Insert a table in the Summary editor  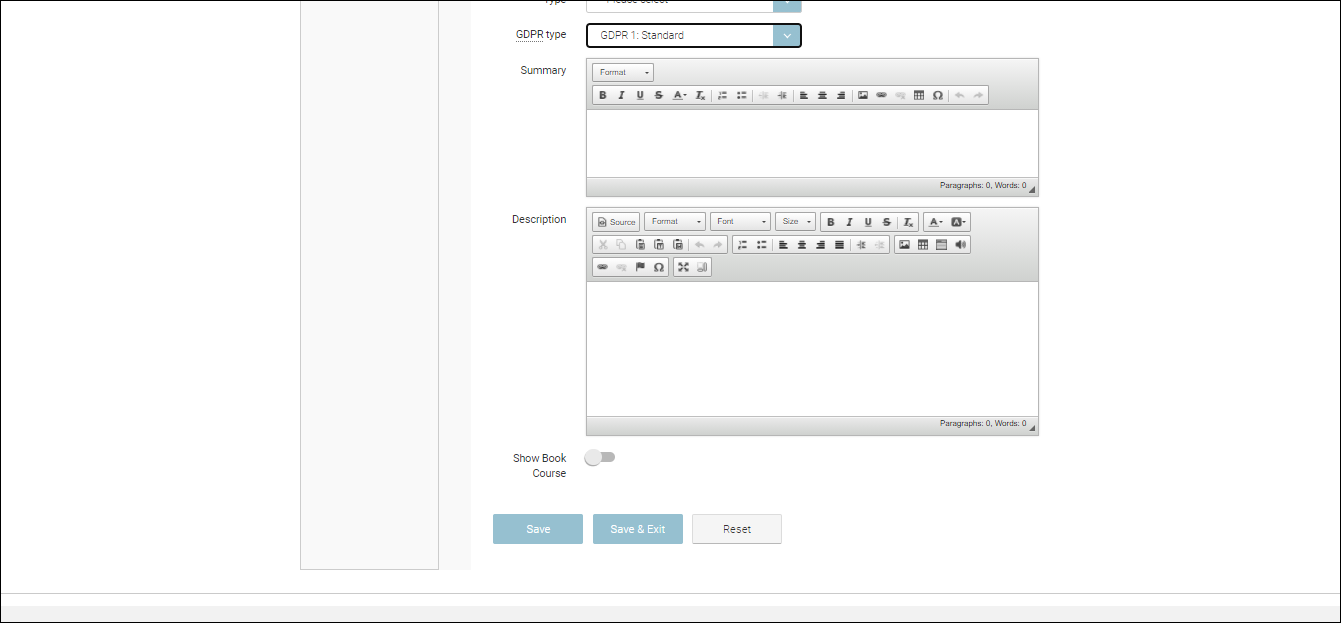point(919,95)
